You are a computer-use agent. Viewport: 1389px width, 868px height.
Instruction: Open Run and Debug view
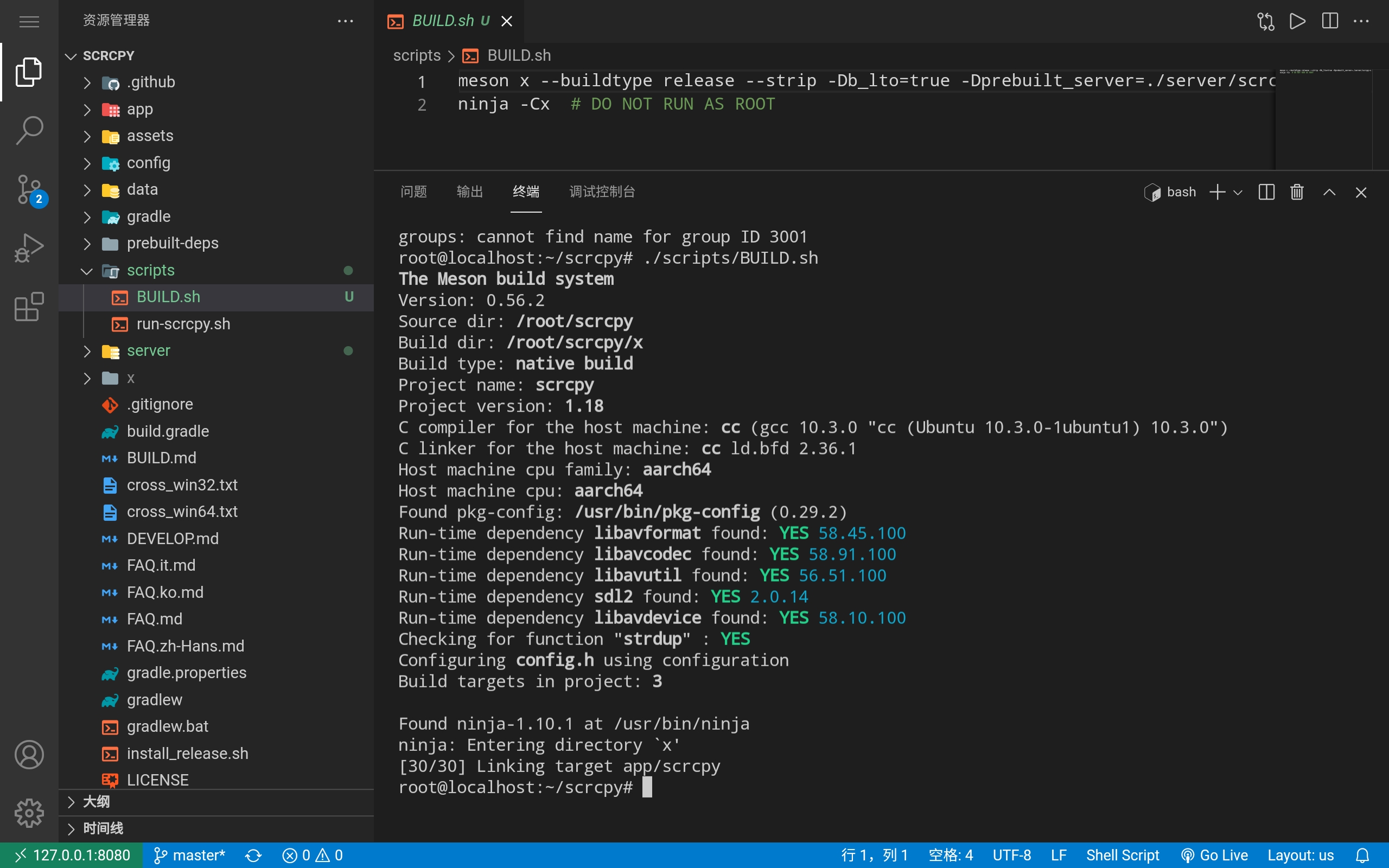point(29,247)
